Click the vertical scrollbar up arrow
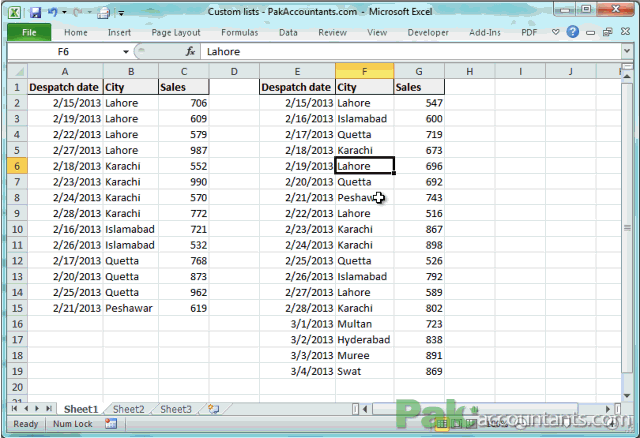640x438 pixels. point(627,76)
